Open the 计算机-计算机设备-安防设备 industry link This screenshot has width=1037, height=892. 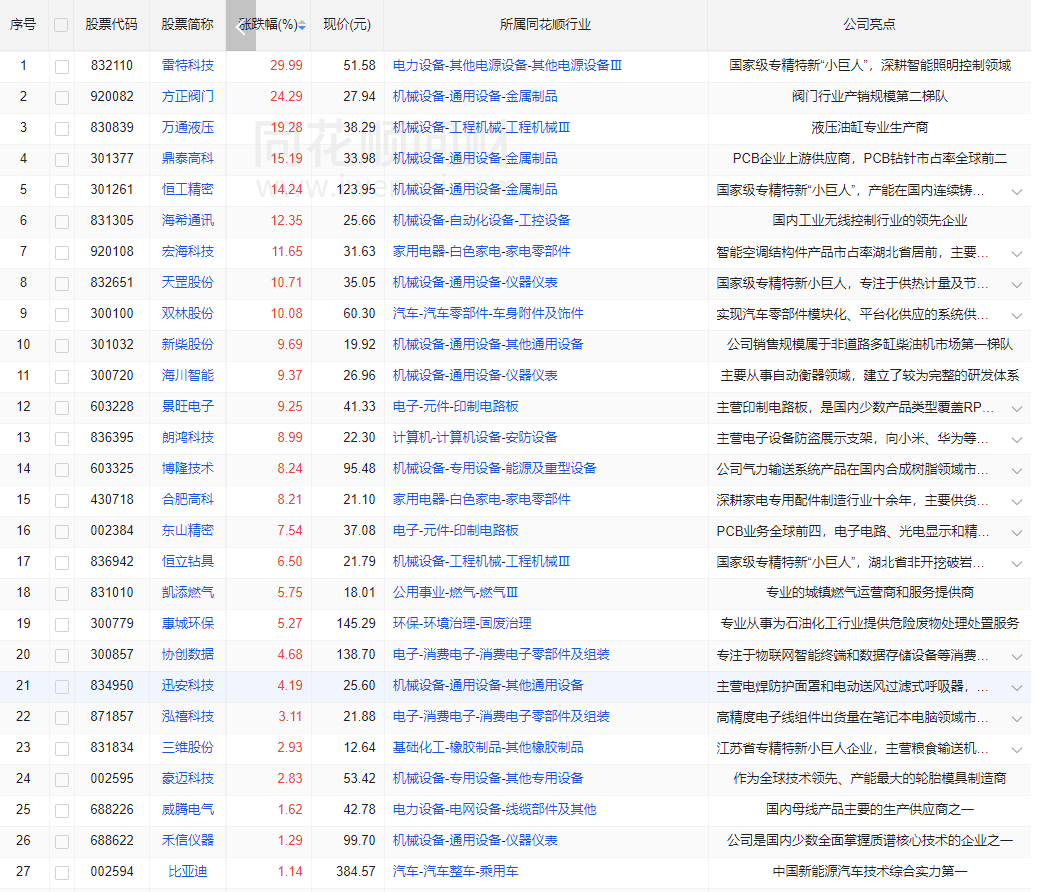[x=475, y=438]
